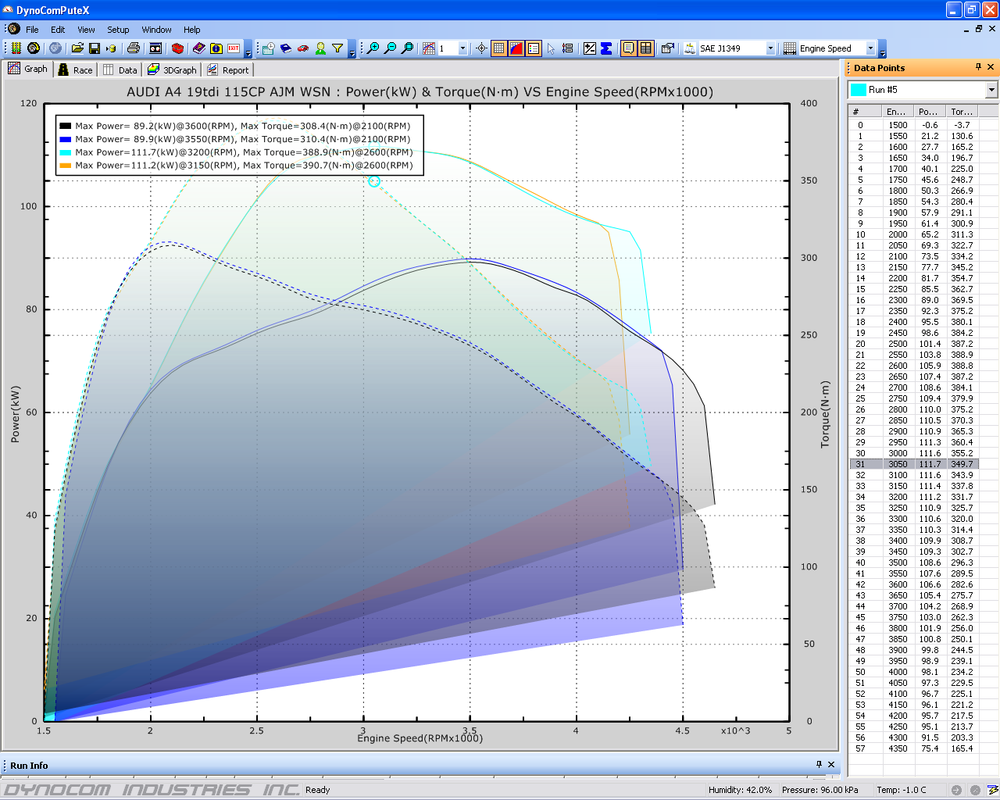The image size is (1000, 800).
Task: Click the cyan cursor marker on graph
Action: pos(374,181)
